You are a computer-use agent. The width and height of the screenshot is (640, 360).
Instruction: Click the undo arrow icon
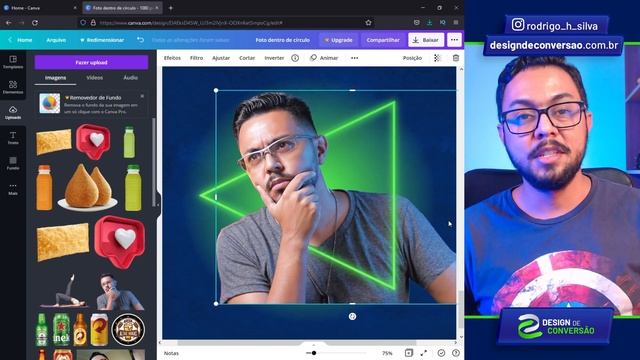click(x=140, y=40)
